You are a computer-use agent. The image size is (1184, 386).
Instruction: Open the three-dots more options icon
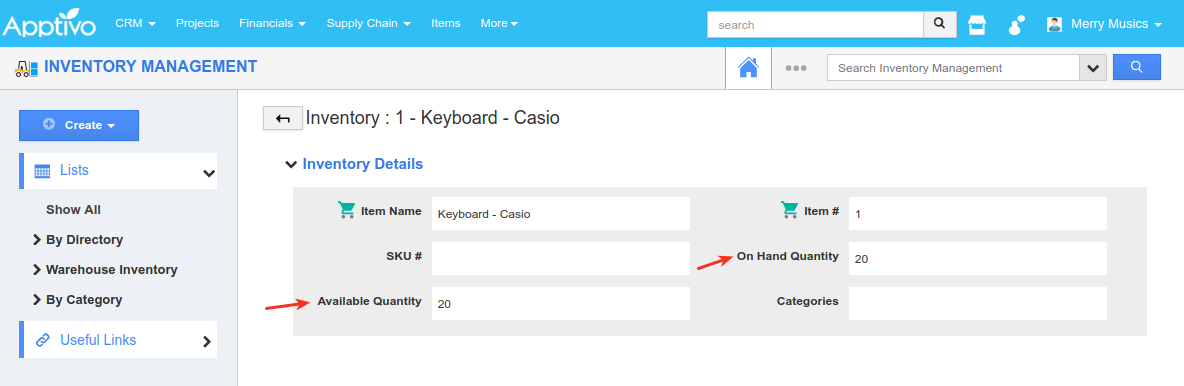click(796, 68)
